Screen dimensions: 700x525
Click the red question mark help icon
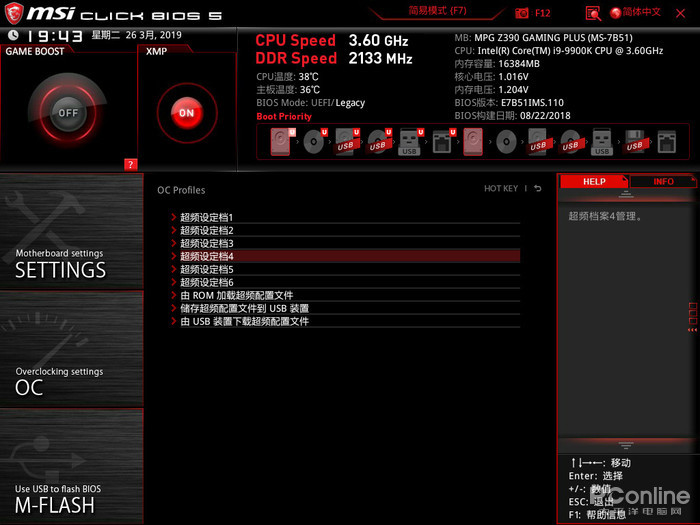pos(130,164)
